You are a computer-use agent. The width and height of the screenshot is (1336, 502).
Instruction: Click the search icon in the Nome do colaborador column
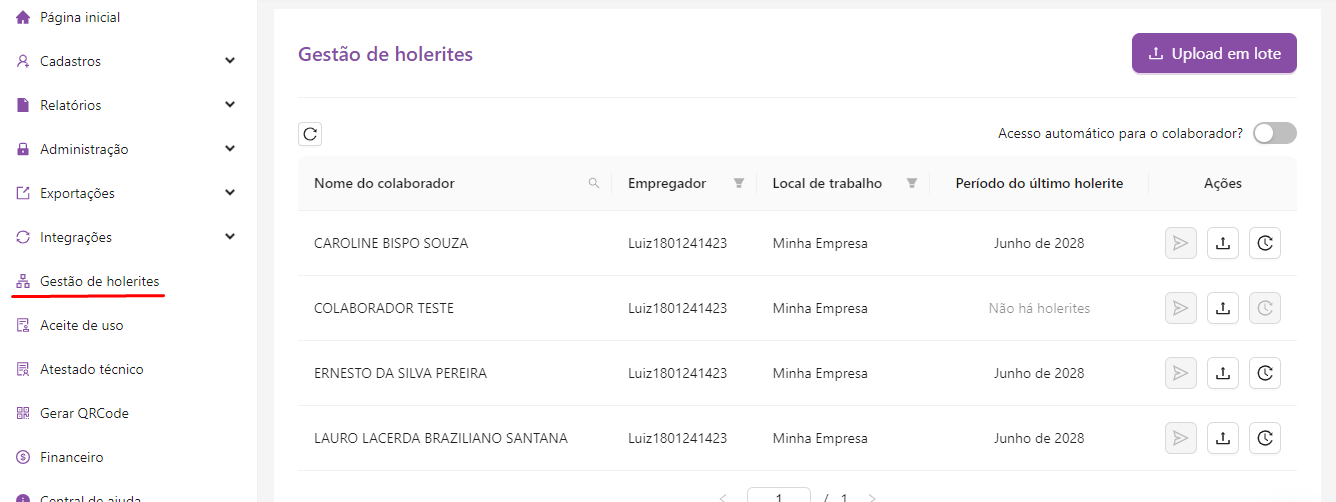tap(594, 183)
